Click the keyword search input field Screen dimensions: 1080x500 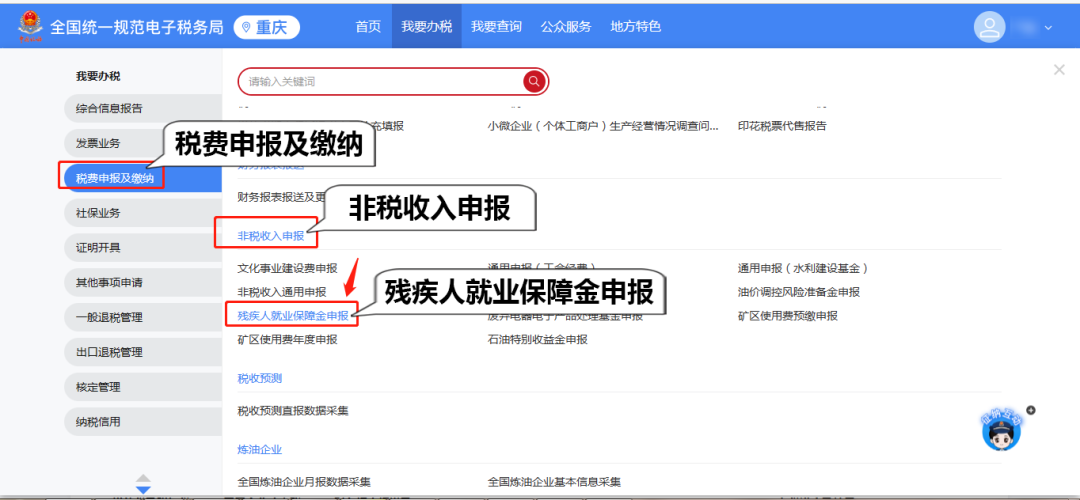tap(380, 81)
